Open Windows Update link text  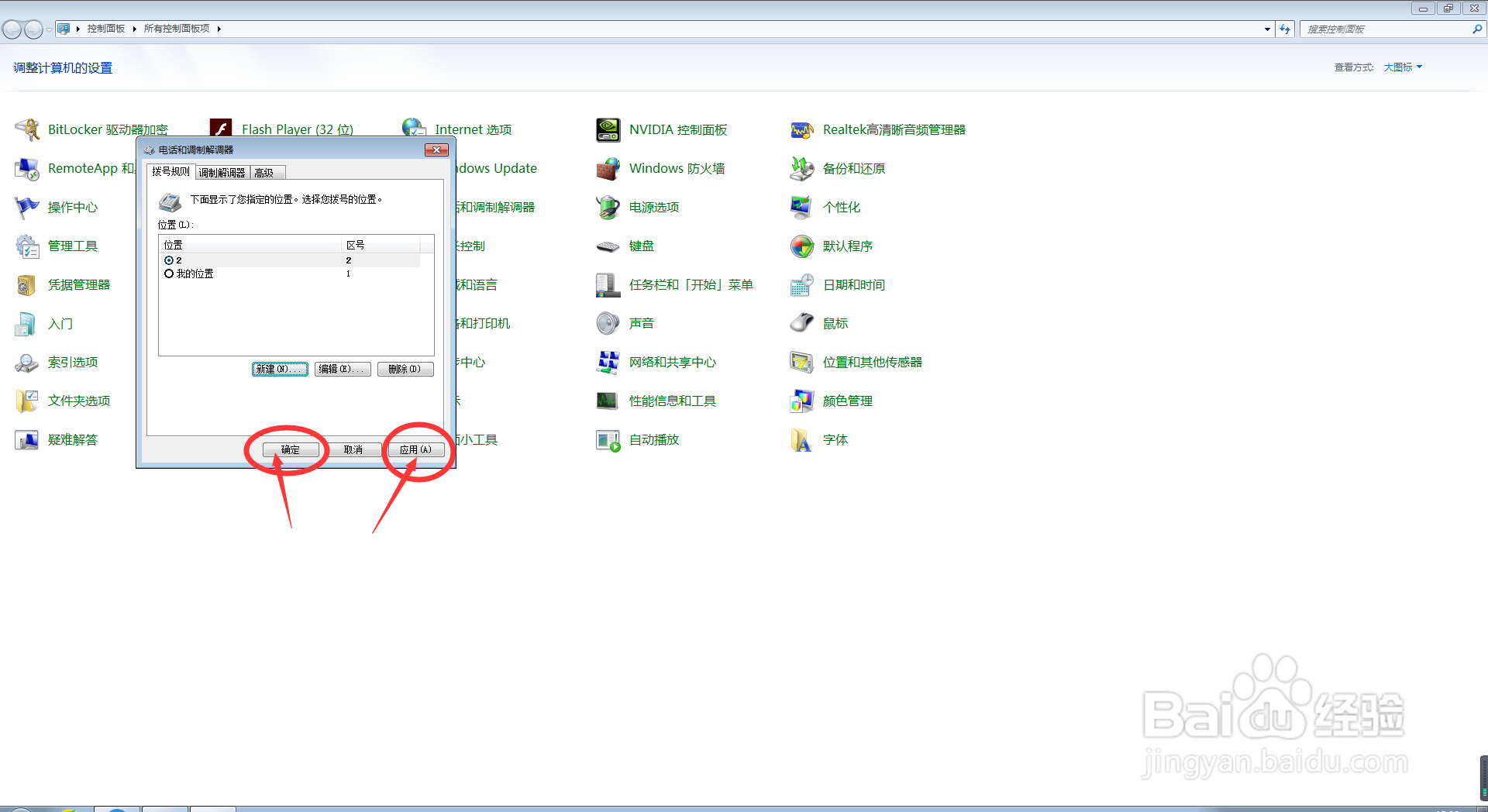497,168
